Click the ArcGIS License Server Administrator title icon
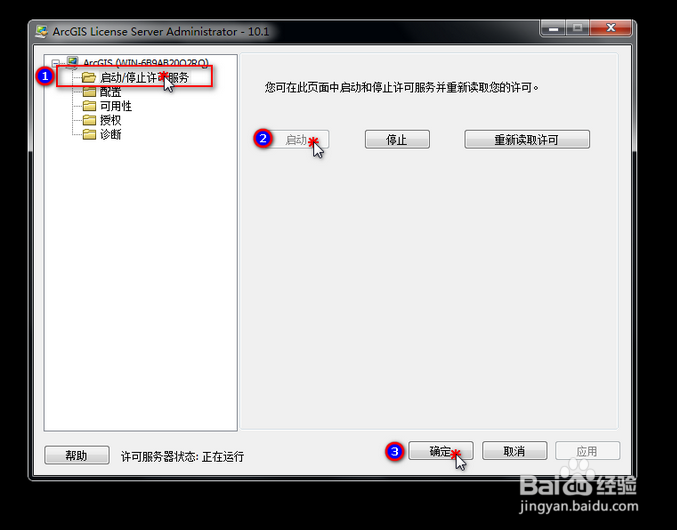The height and width of the screenshot is (530, 677). pyautogui.click(x=42, y=32)
